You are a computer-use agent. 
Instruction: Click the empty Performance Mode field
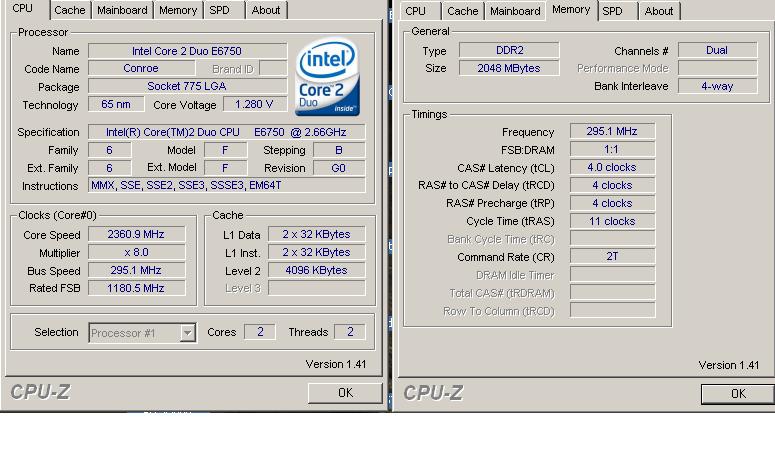point(718,68)
